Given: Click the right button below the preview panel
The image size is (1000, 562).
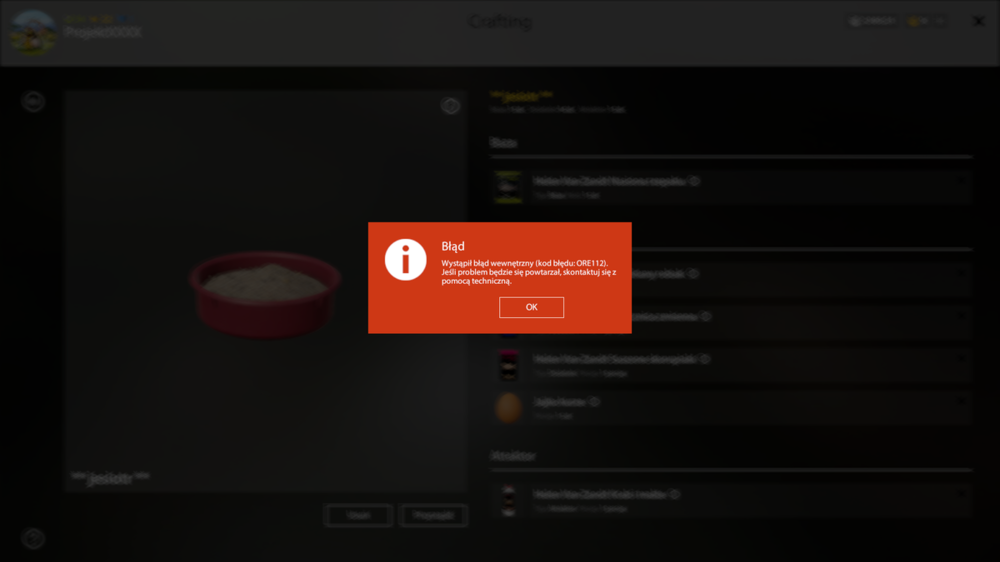Looking at the screenshot, I should point(433,515).
